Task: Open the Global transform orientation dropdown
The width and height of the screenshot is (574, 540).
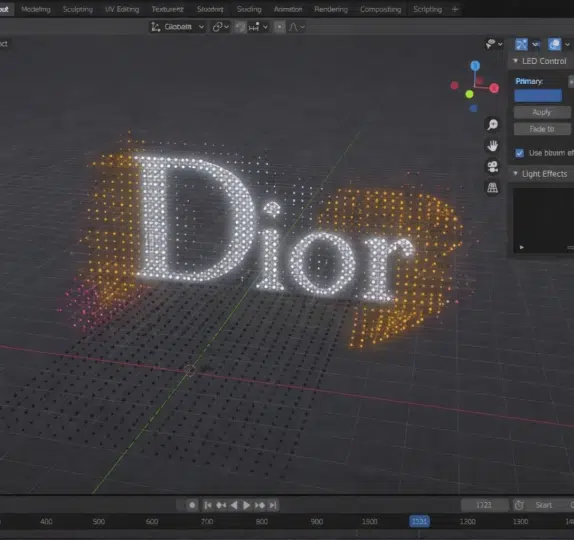Action: [x=178, y=27]
